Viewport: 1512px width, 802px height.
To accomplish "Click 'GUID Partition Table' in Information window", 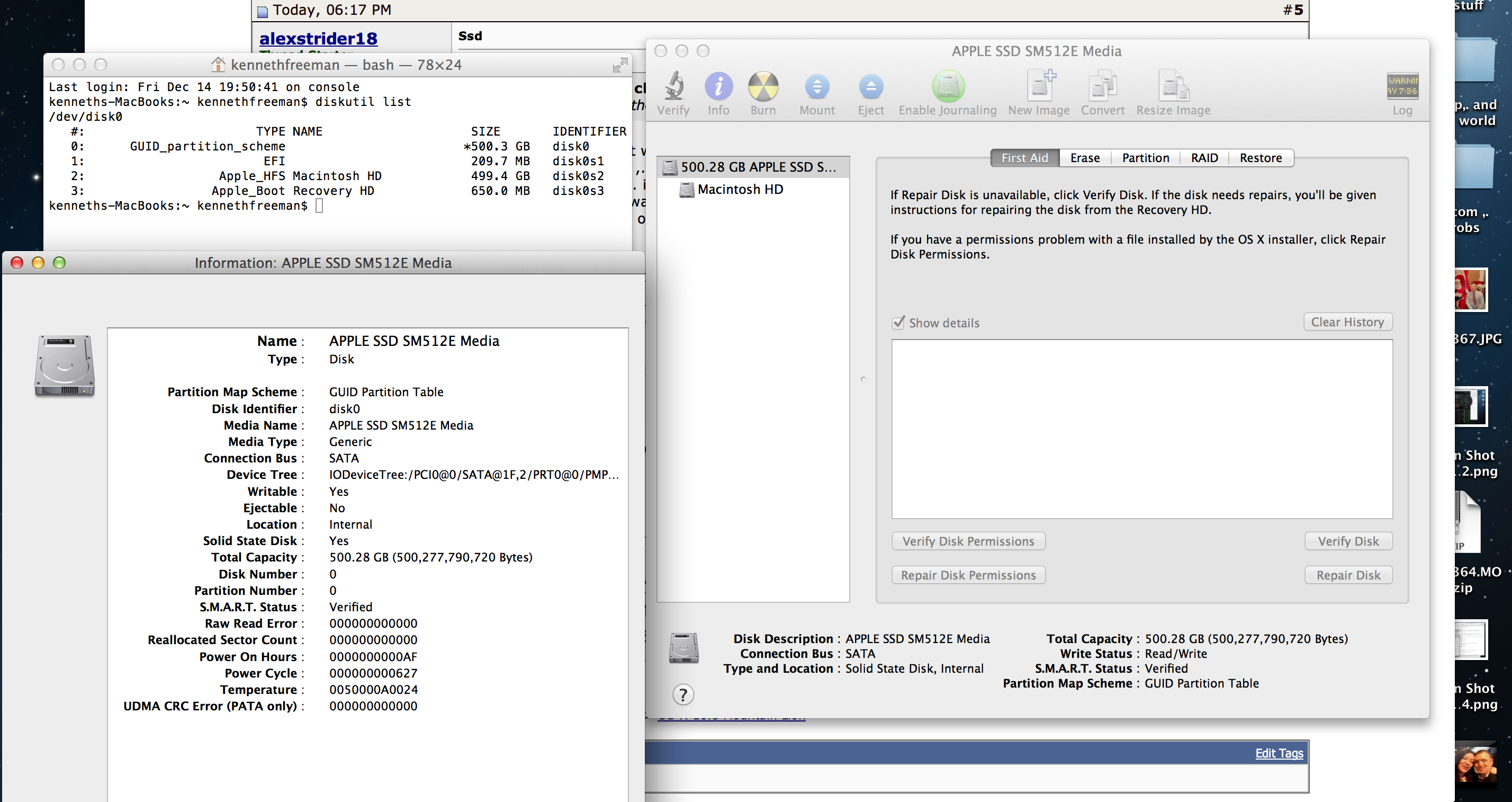I will point(385,392).
